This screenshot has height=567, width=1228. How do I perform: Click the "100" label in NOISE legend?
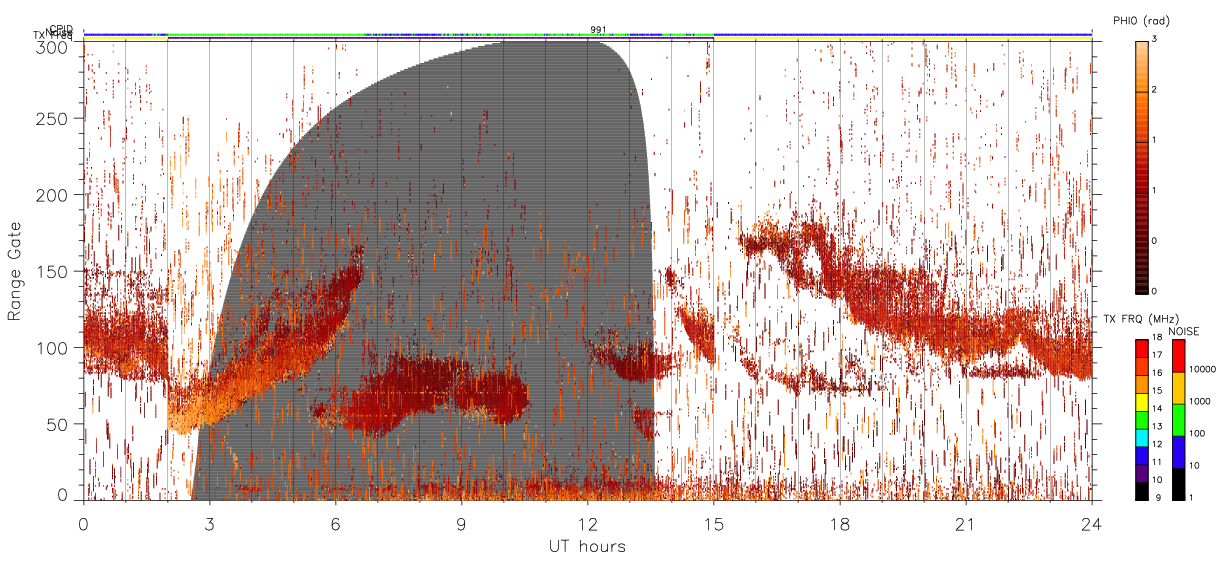[1198, 433]
